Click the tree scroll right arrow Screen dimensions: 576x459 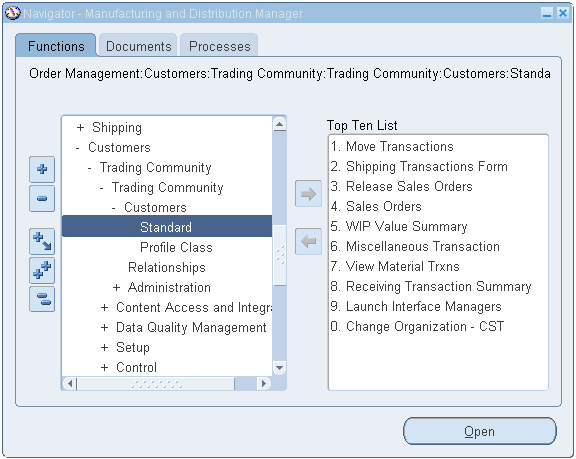tap(264, 384)
